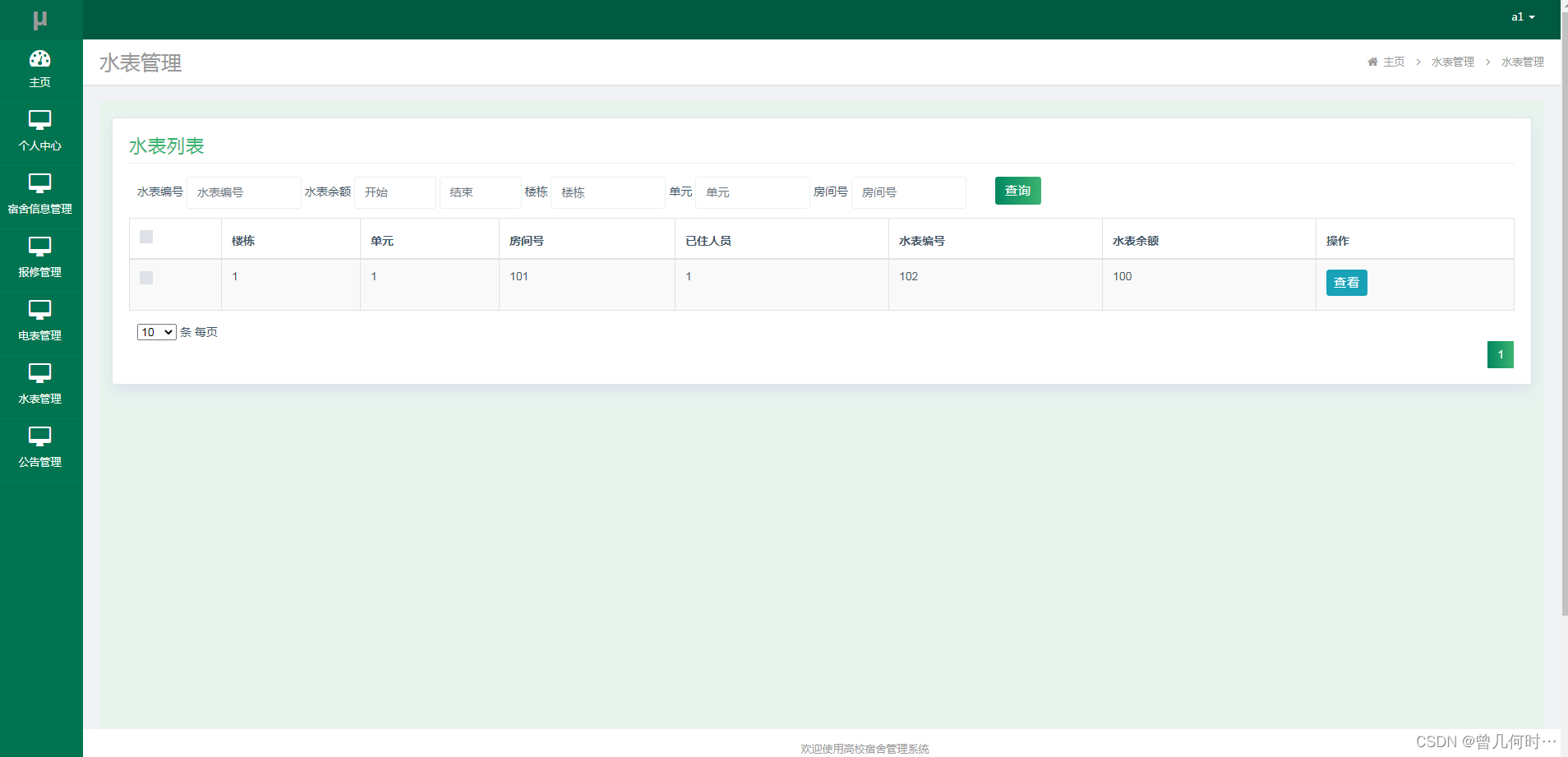Open 水表管理 monitor icon in sidebar

(x=39, y=373)
